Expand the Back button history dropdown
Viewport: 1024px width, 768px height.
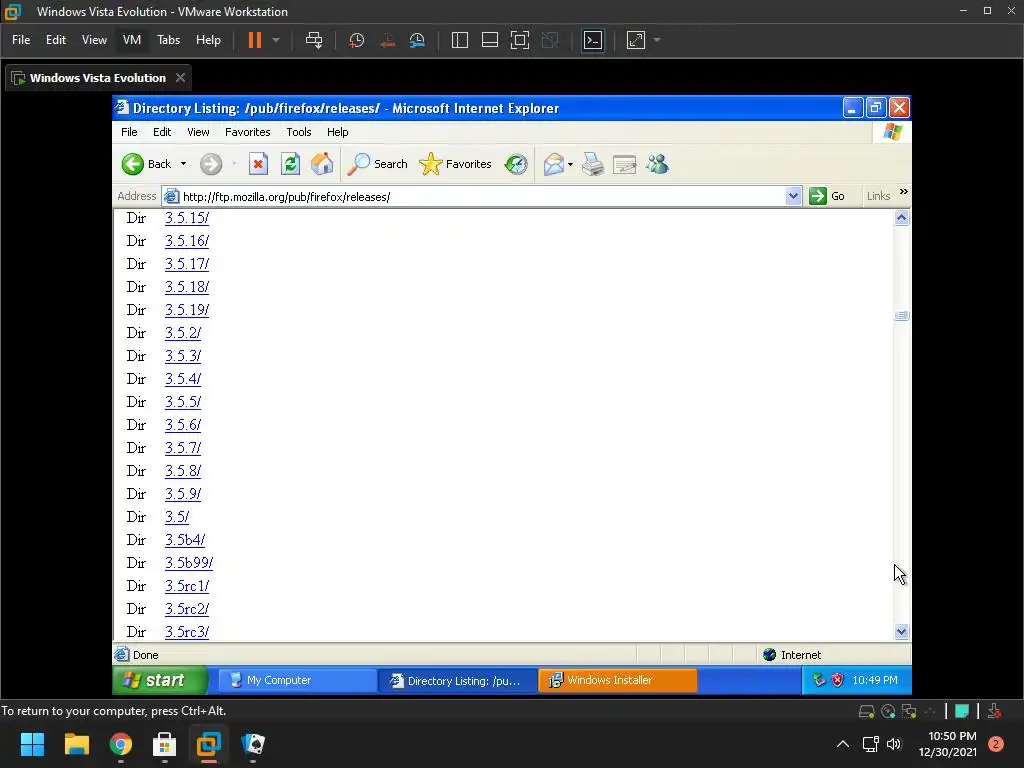184,164
